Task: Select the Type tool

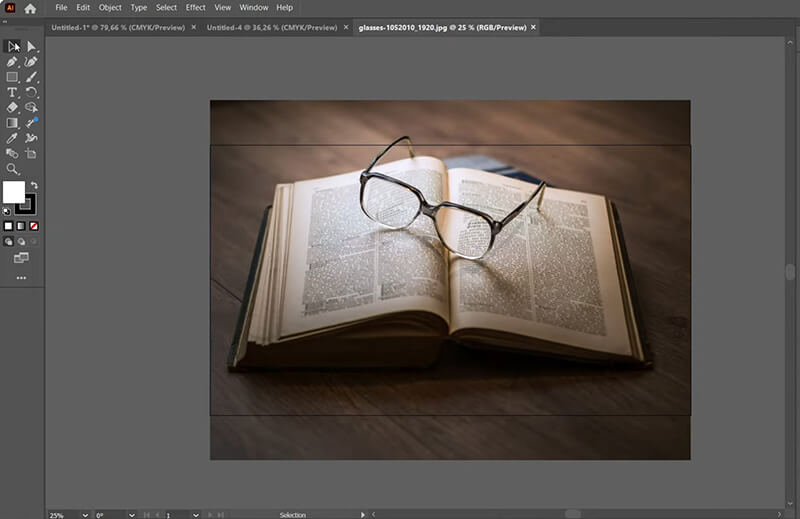Action: [x=12, y=92]
